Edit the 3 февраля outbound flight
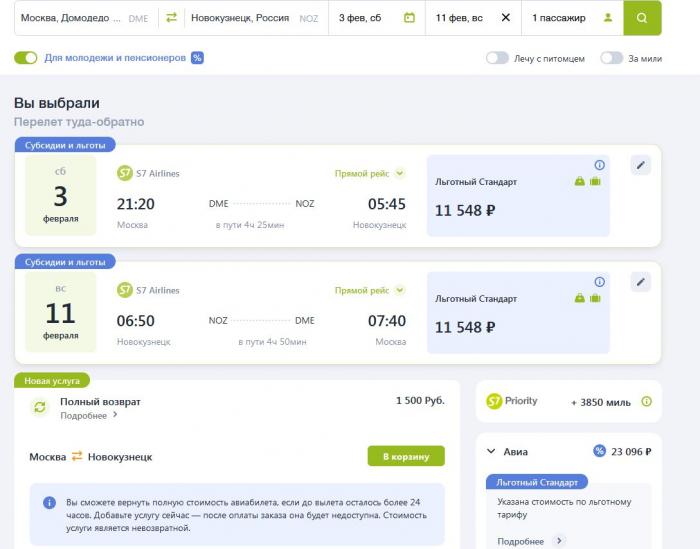Image resolution: width=700 pixels, height=549 pixels. (x=641, y=165)
